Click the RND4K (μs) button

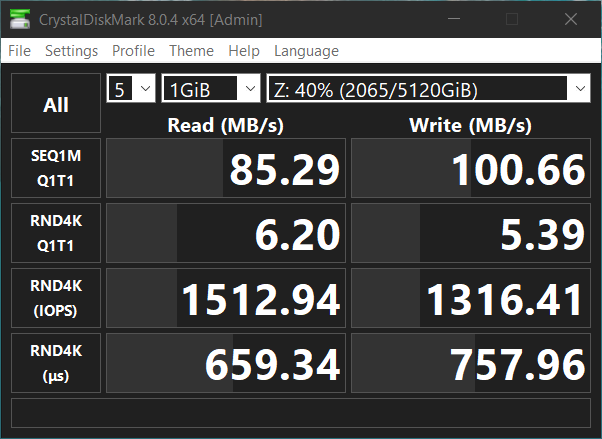(56, 363)
